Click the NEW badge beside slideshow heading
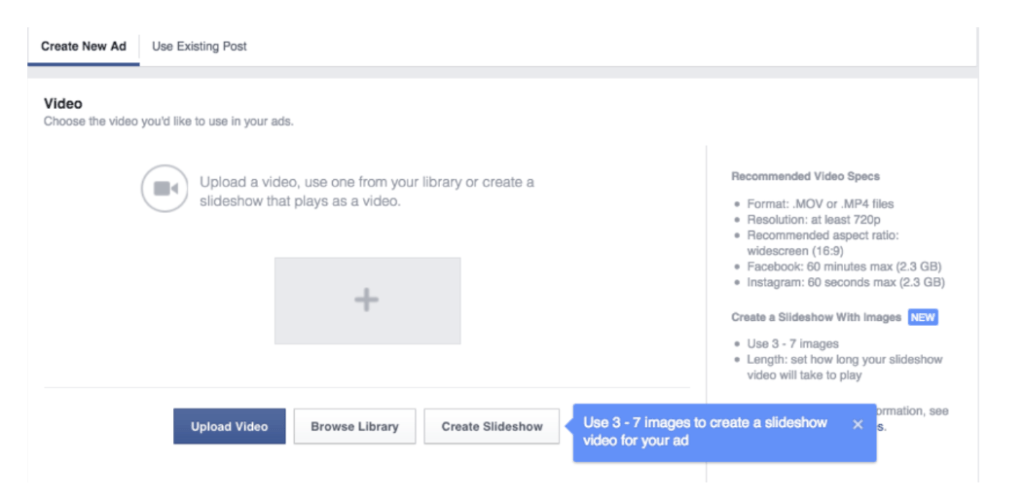The height and width of the screenshot is (498, 1024). [x=922, y=317]
